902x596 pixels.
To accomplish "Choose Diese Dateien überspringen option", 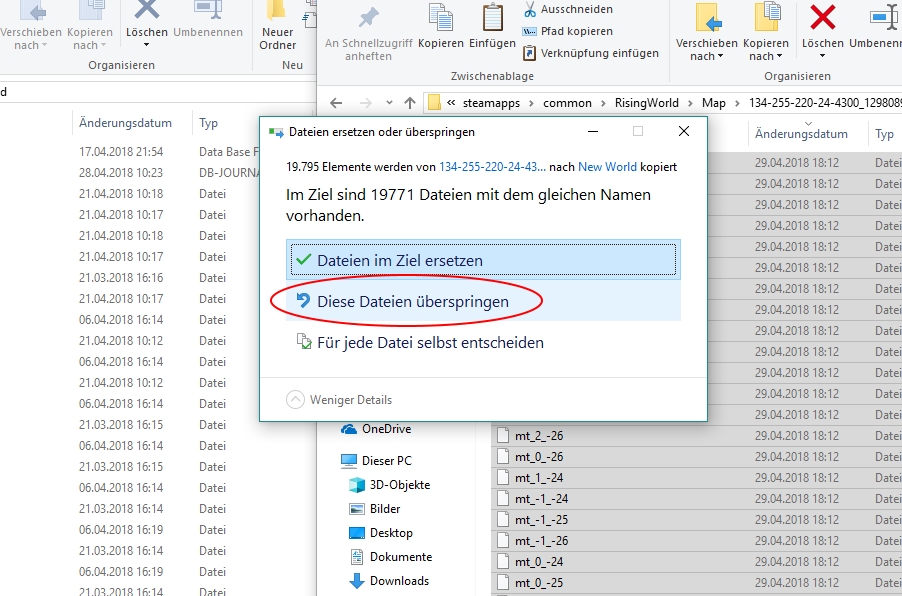I will [x=412, y=301].
